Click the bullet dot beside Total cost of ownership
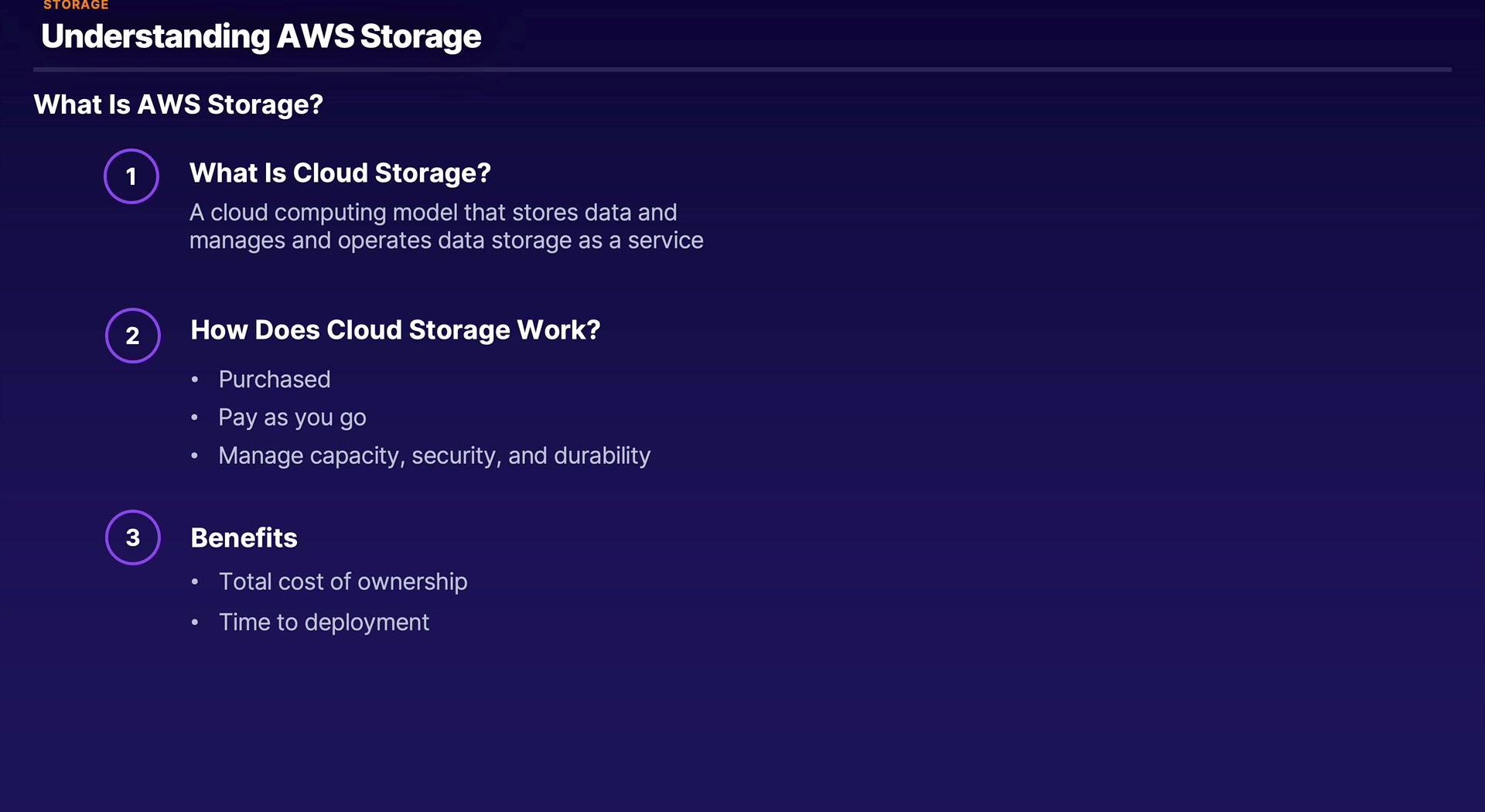The height and width of the screenshot is (812, 1485). tap(195, 582)
